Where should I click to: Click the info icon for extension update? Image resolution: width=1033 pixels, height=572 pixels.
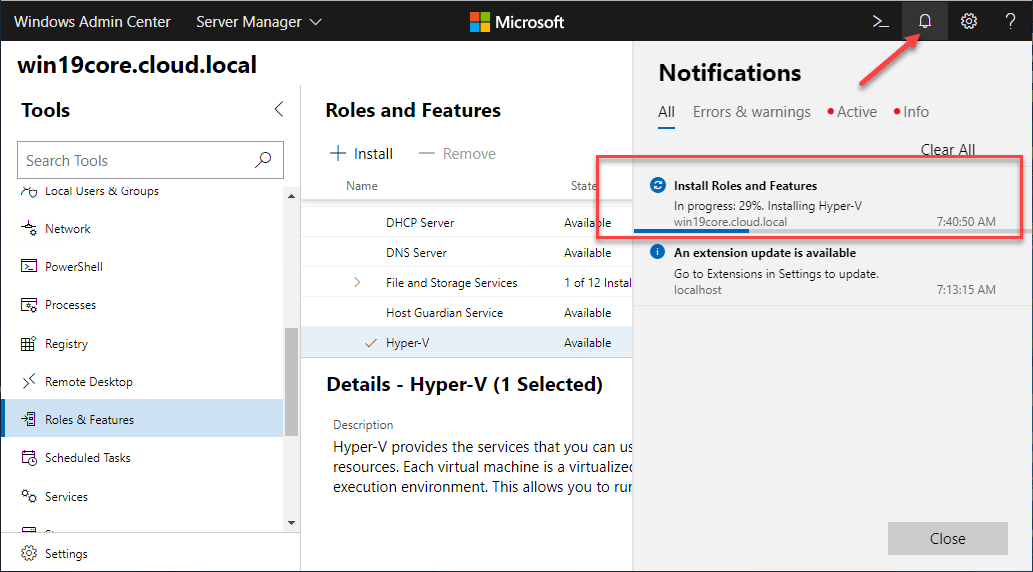pos(657,252)
